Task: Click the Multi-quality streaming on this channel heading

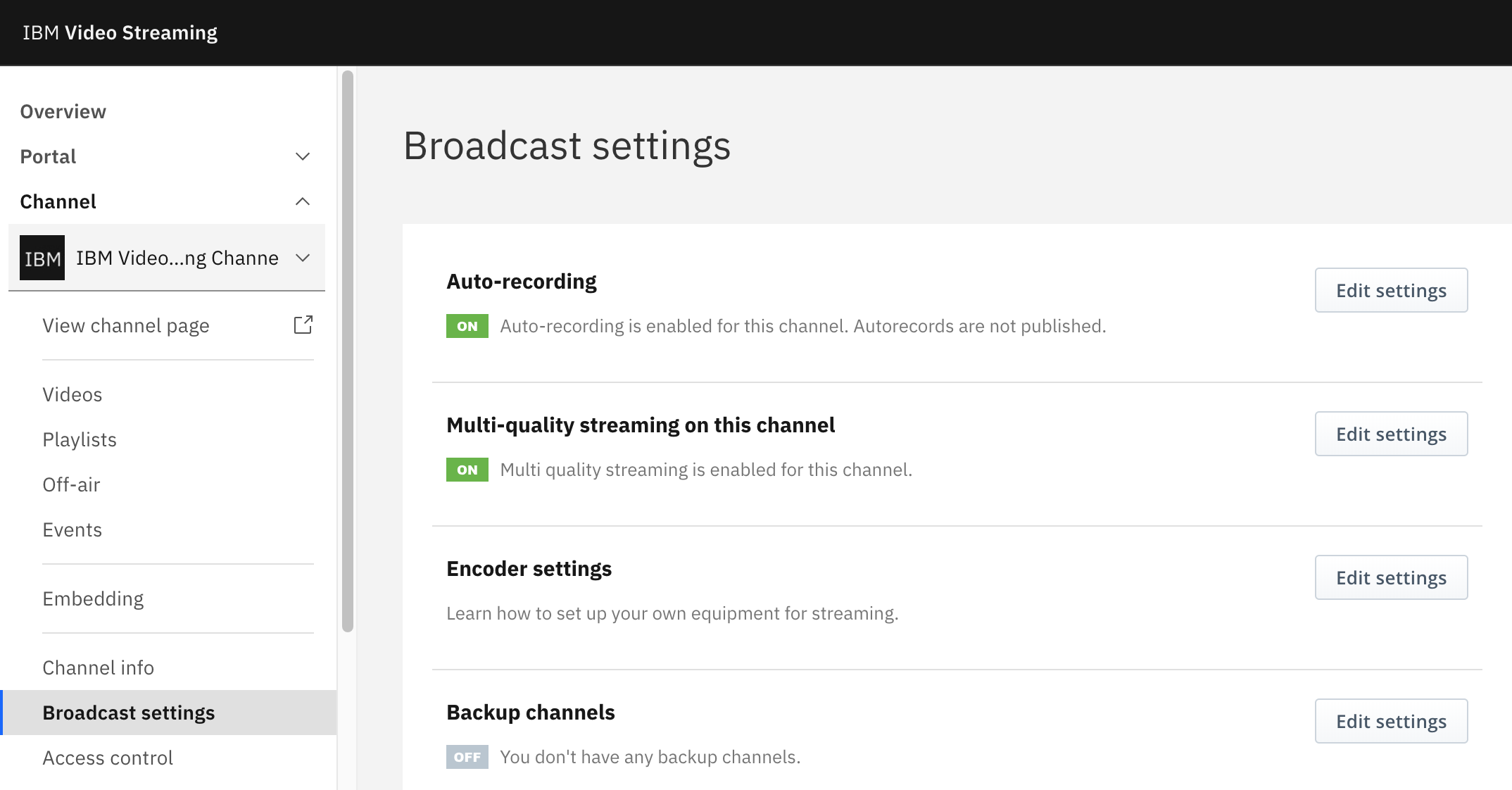Action: (641, 425)
